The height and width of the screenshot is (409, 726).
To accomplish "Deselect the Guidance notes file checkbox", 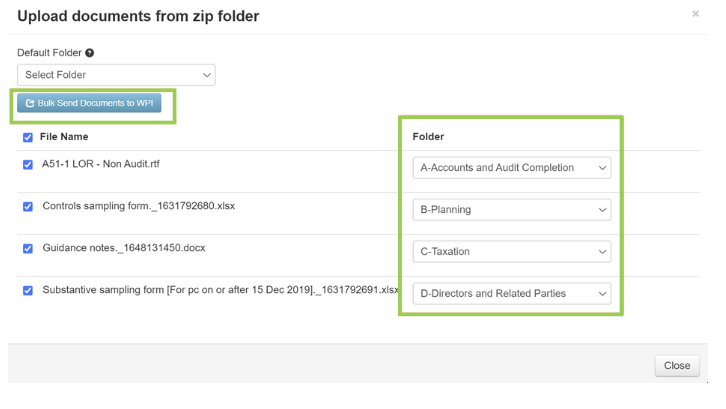I will click(28, 248).
